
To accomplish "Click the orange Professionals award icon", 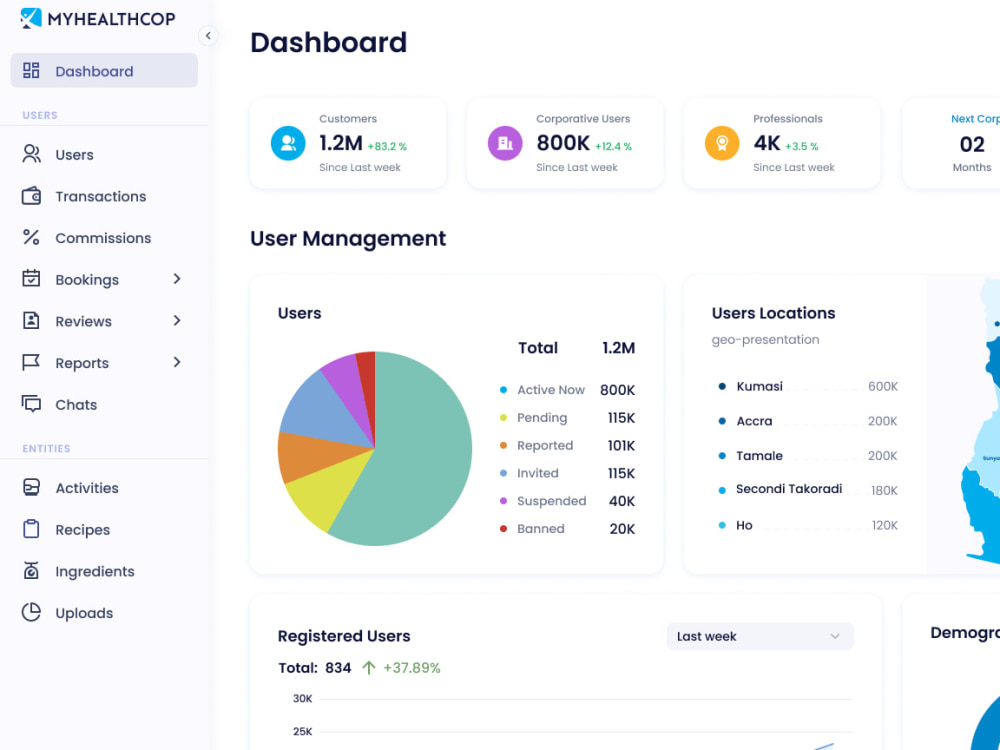I will [x=722, y=143].
